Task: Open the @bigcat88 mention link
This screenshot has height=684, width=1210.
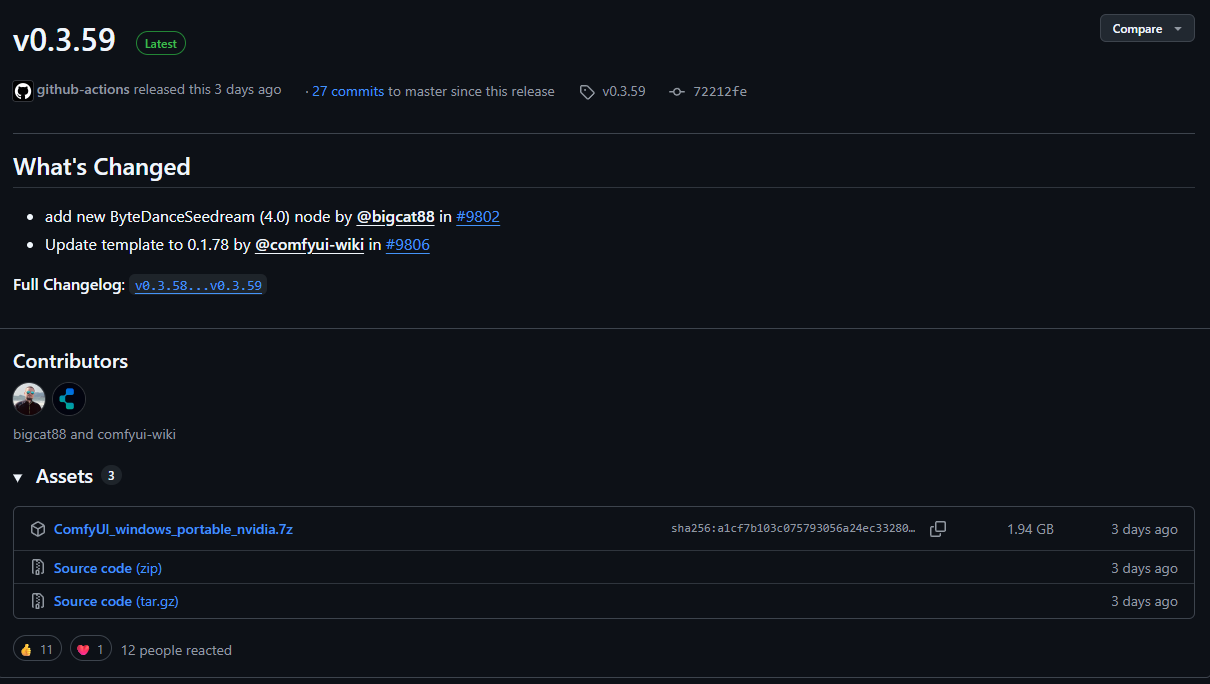Action: click(396, 216)
